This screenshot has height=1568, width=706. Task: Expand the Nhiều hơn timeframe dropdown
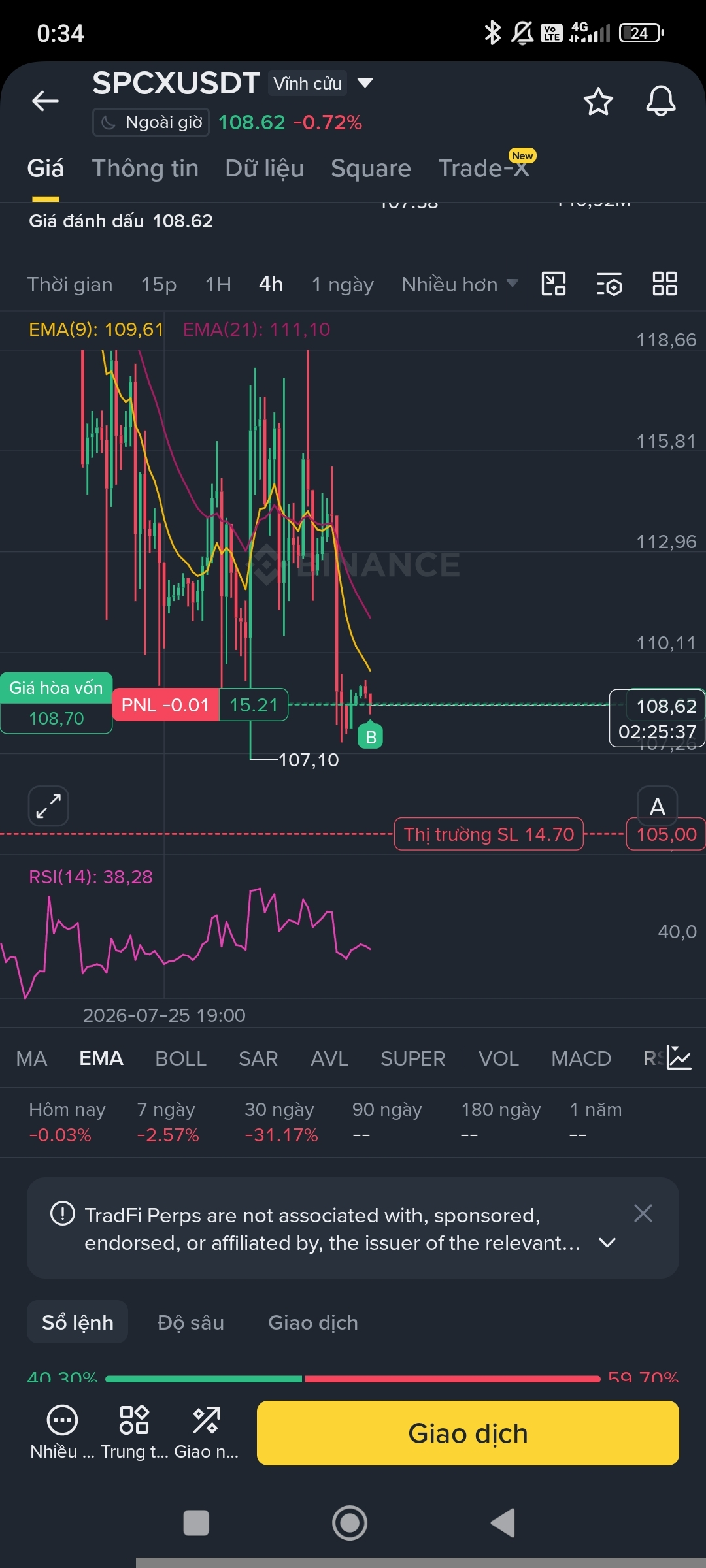(460, 284)
